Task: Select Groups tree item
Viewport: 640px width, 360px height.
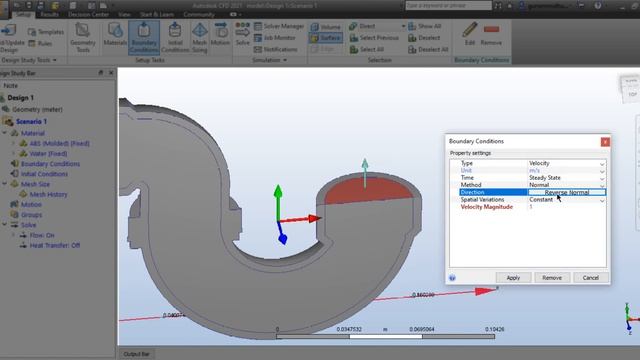Action: coord(31,215)
